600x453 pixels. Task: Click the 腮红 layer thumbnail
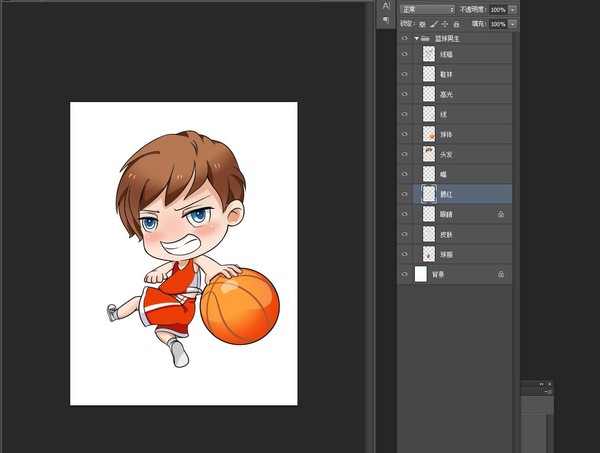pyautogui.click(x=429, y=194)
